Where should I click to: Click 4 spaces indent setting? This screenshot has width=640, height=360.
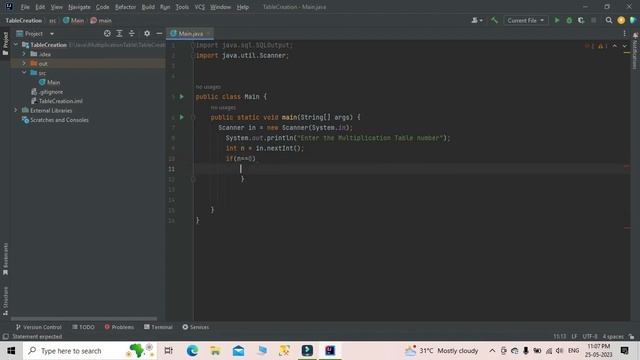point(613,336)
